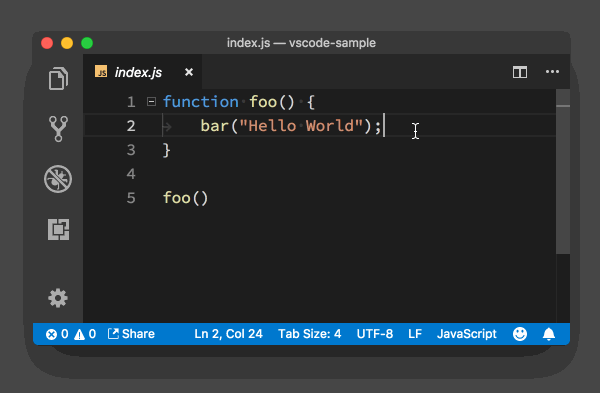This screenshot has height=393, width=600.
Task: Open the Debug view
Action: pyautogui.click(x=58, y=179)
